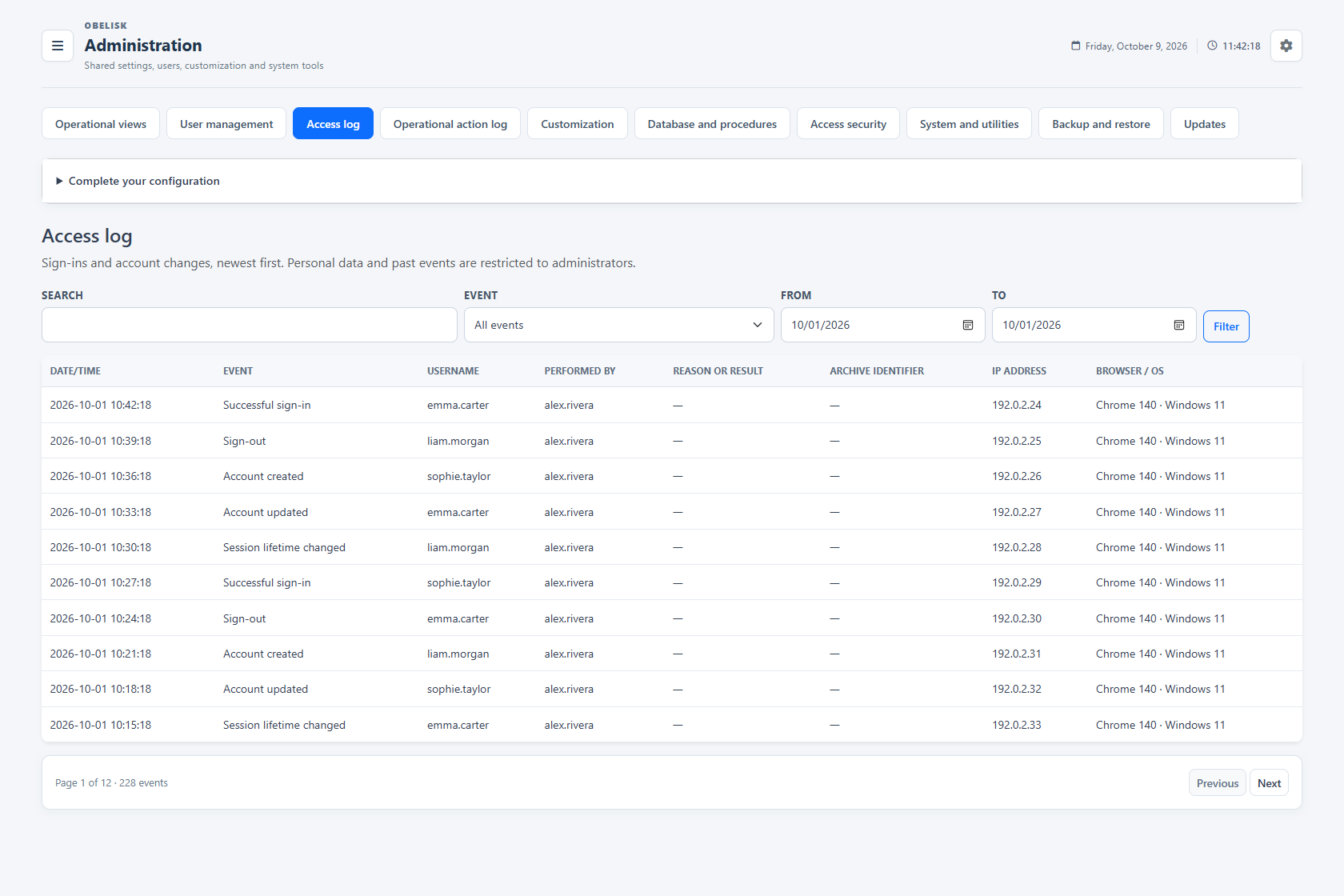
Task: Open the Updates tab
Action: coord(1205,124)
